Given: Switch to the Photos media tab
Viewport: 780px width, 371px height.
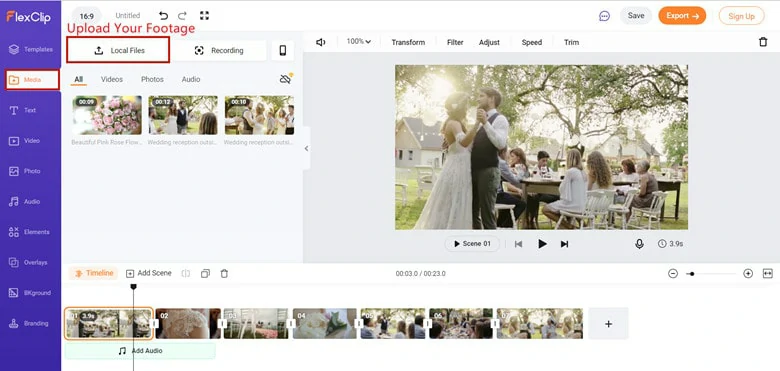Looking at the screenshot, I should [152, 80].
